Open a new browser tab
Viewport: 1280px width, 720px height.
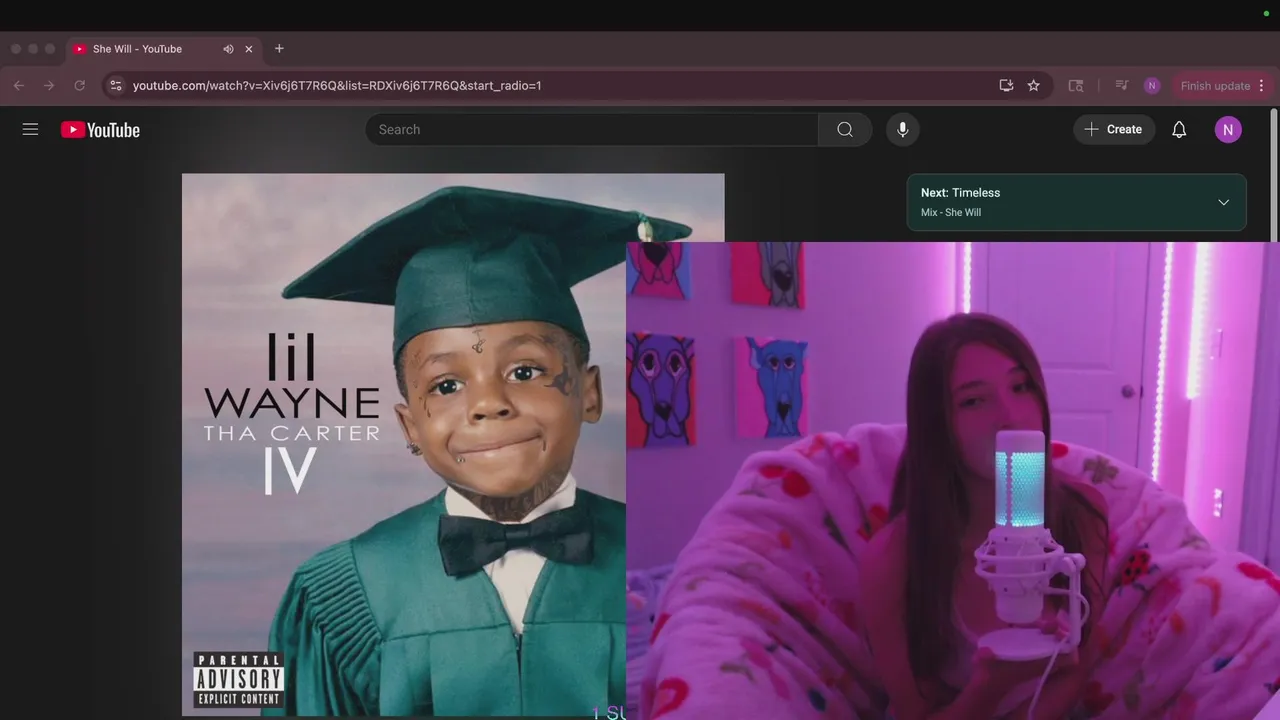(279, 49)
